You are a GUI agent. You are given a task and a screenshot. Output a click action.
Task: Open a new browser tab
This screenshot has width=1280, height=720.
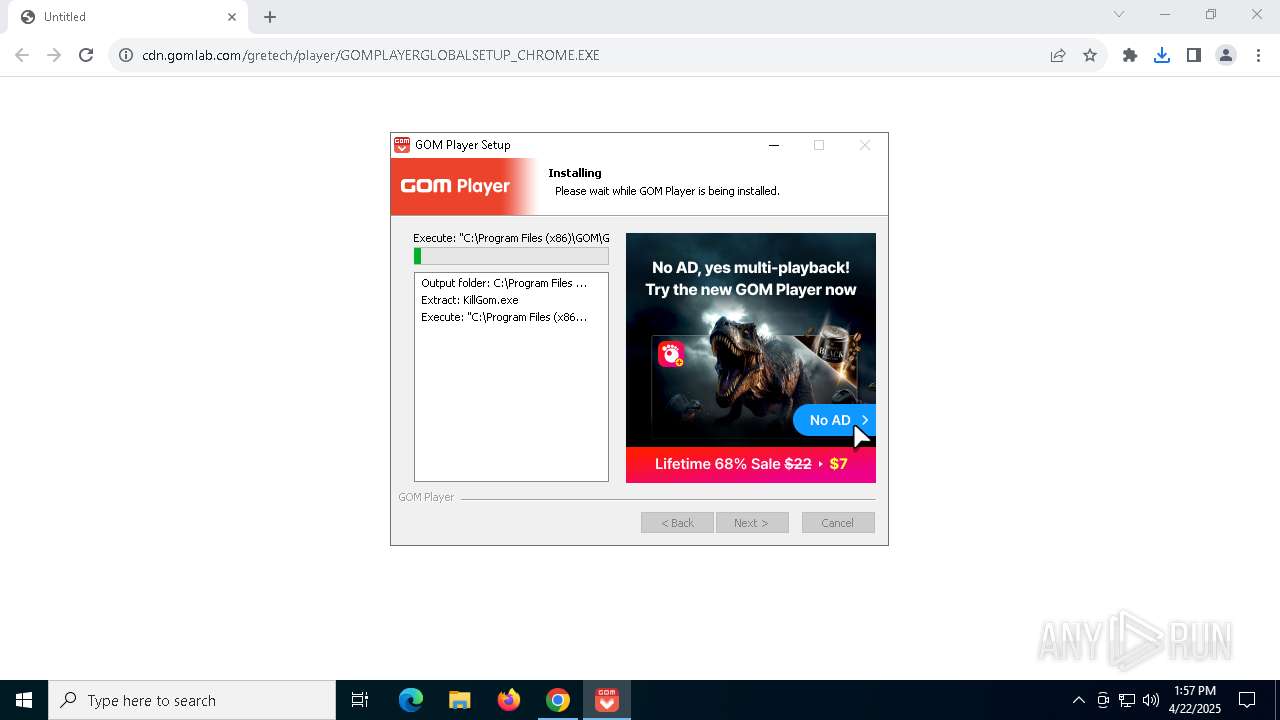270,17
